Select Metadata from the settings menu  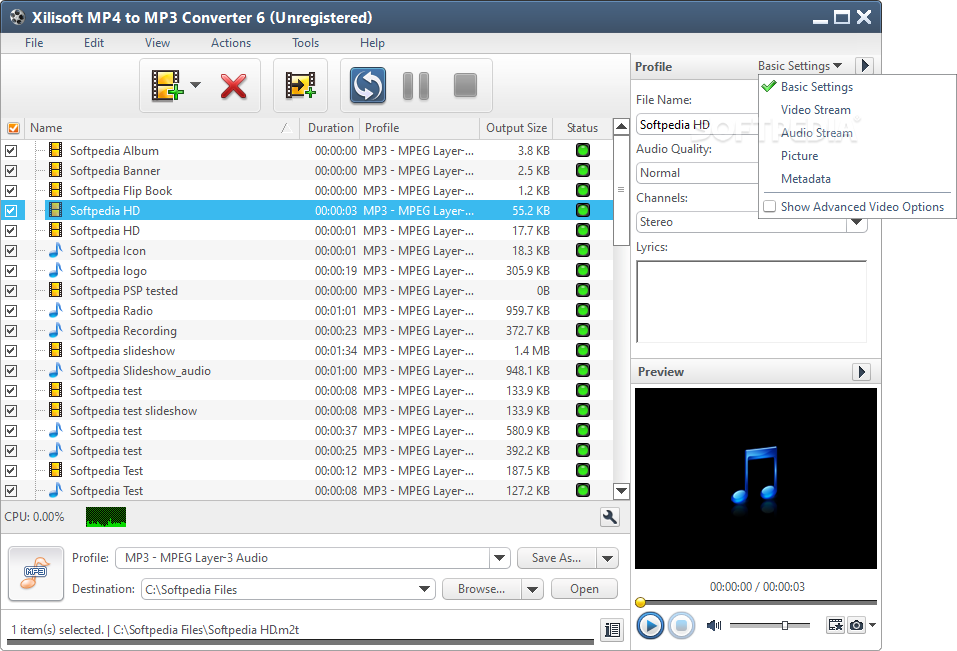tap(806, 179)
